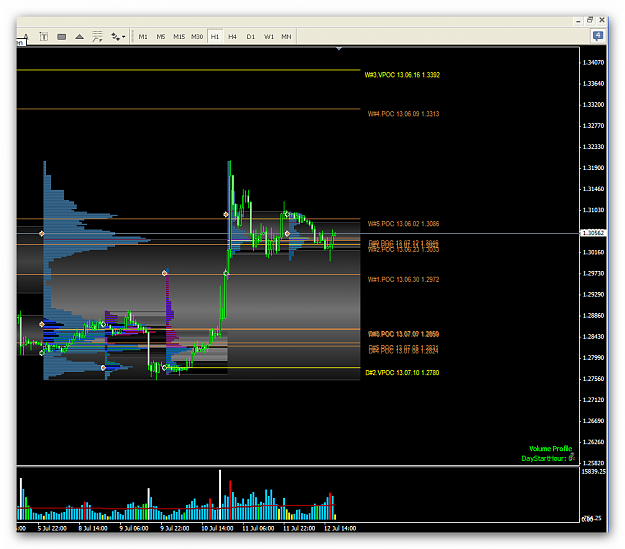Switch to W1 weekly timeframe
The image size is (625, 549).
[269, 37]
